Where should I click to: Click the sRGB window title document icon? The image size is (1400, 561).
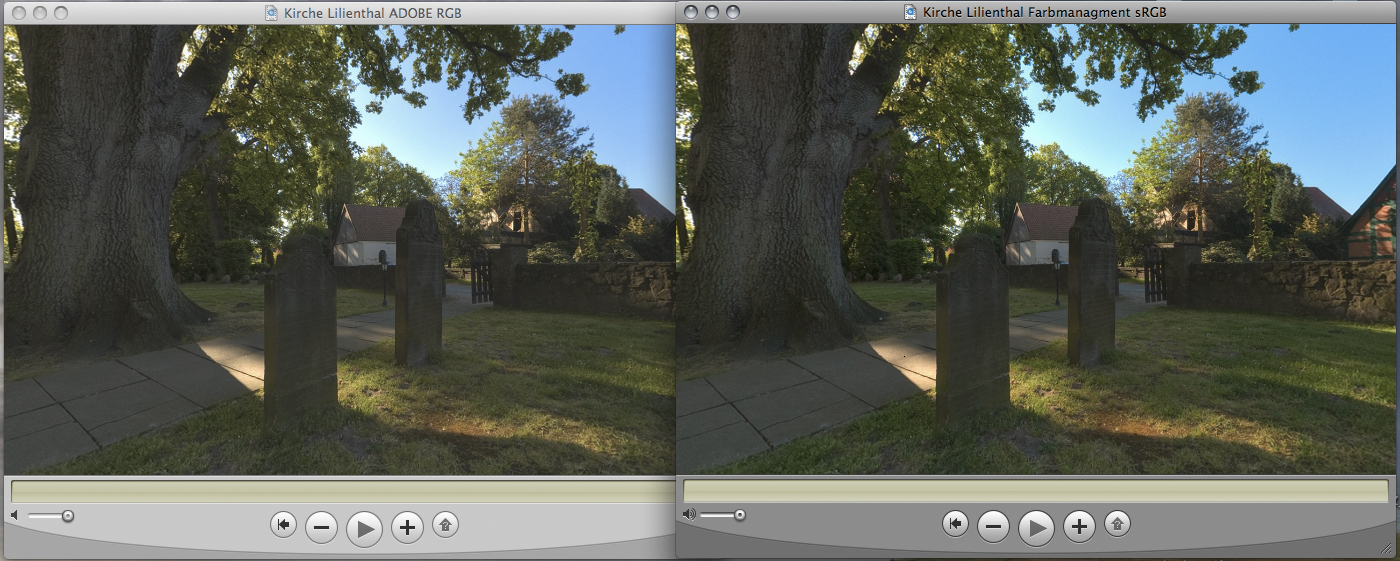910,12
